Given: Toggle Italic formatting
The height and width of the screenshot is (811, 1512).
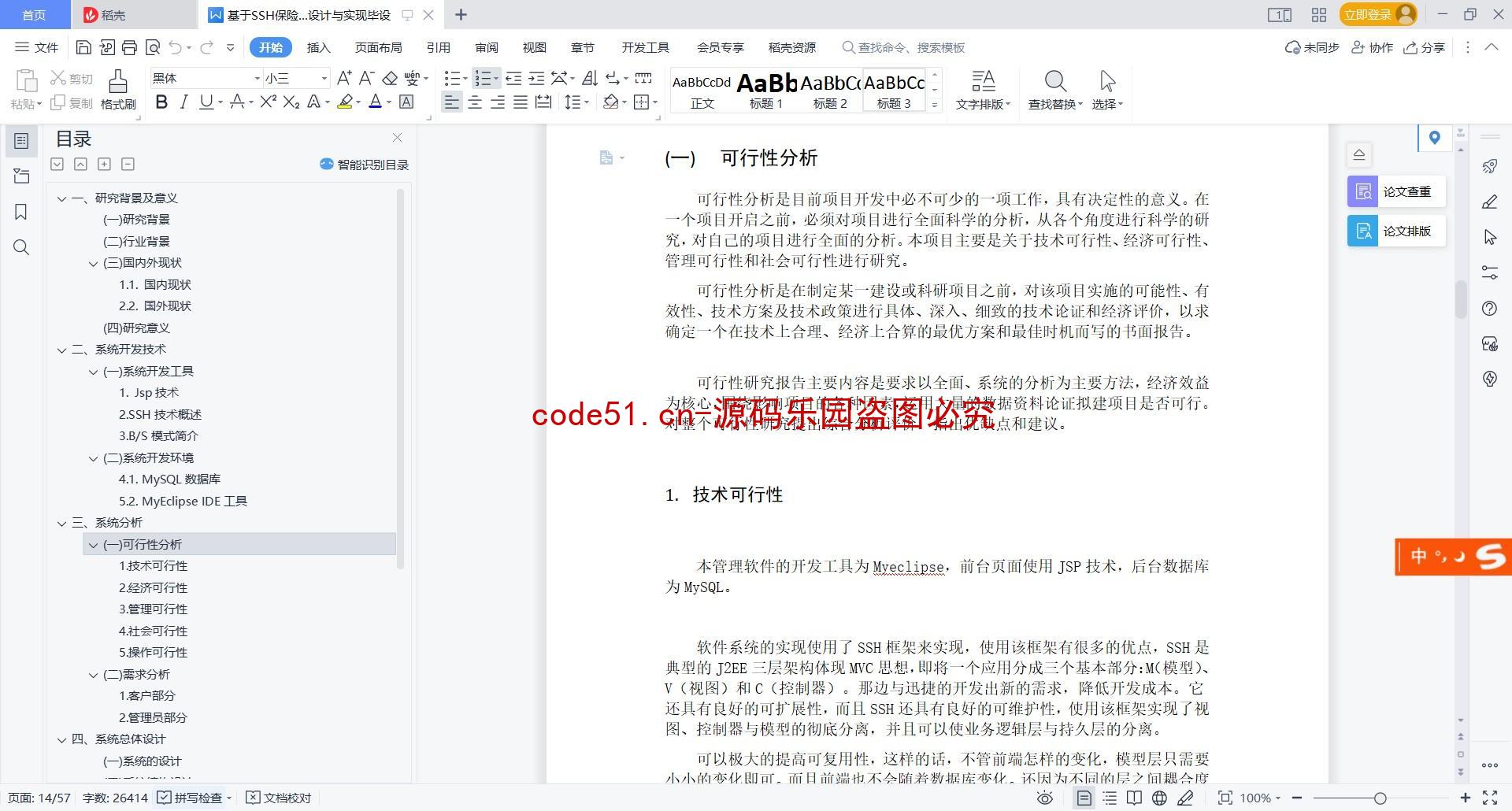Looking at the screenshot, I should (x=183, y=102).
